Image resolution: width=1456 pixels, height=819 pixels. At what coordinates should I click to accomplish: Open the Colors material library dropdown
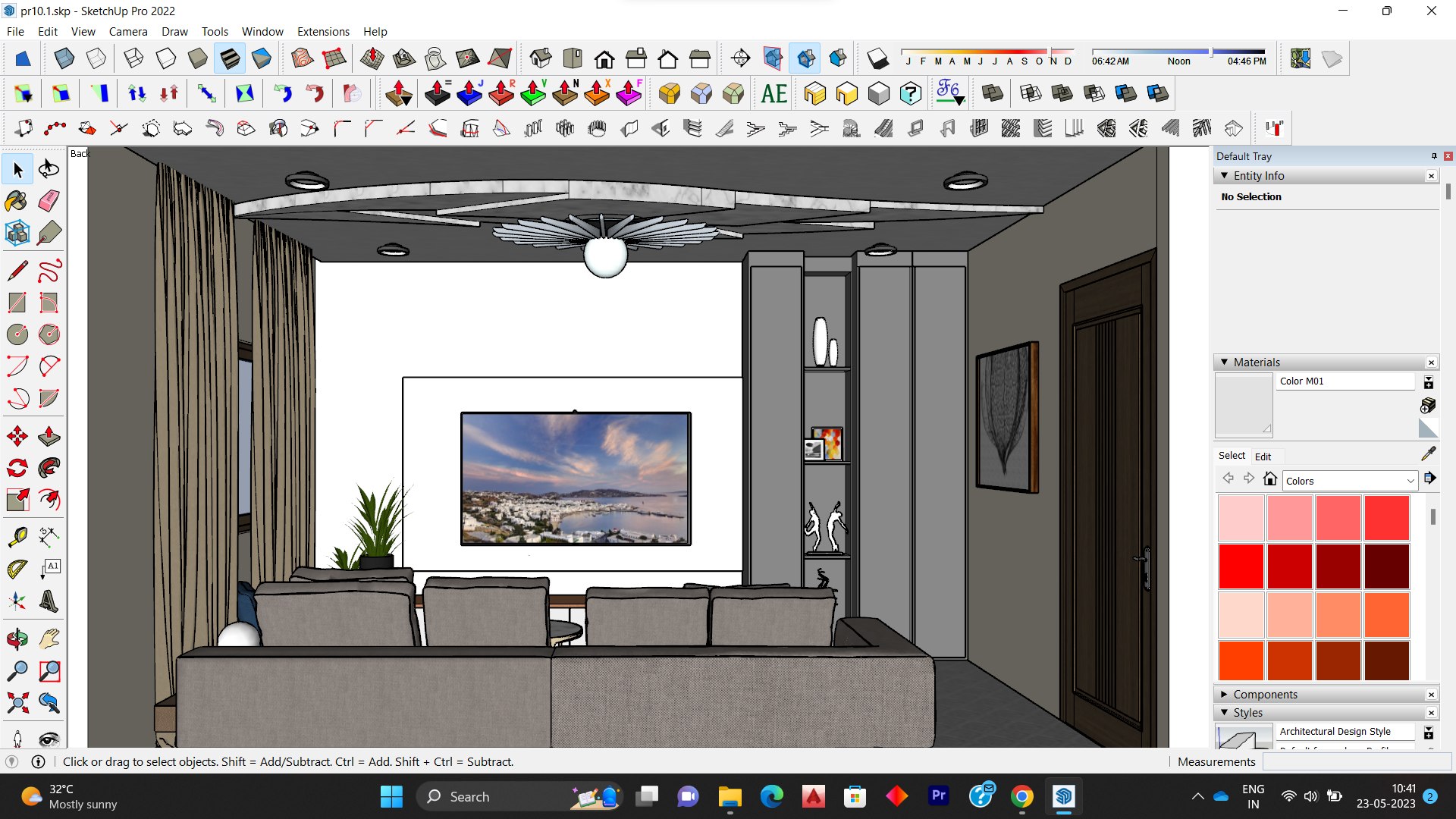pos(1410,481)
